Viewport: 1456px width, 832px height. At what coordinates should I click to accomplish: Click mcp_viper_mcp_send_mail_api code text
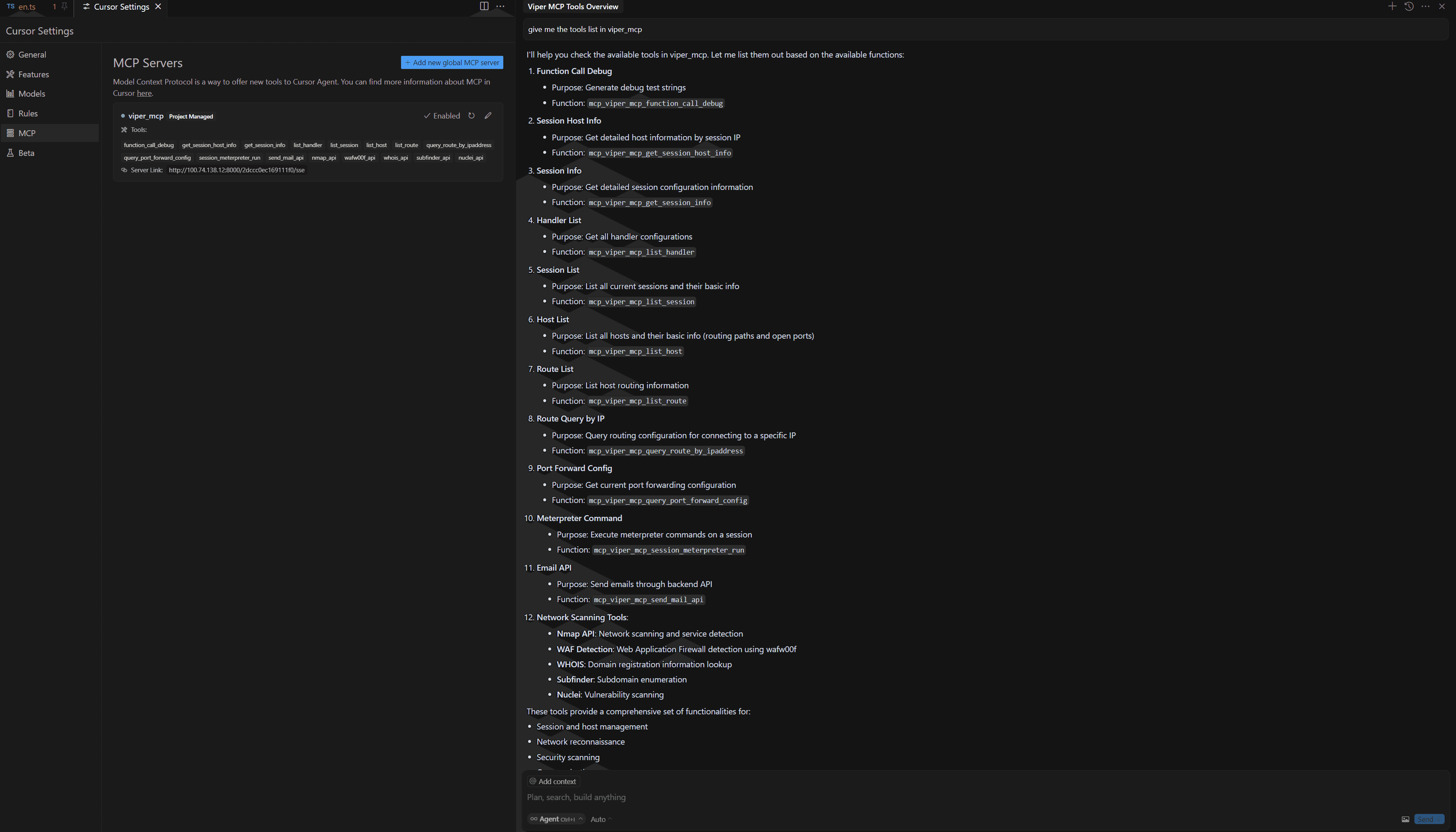pyautogui.click(x=648, y=600)
